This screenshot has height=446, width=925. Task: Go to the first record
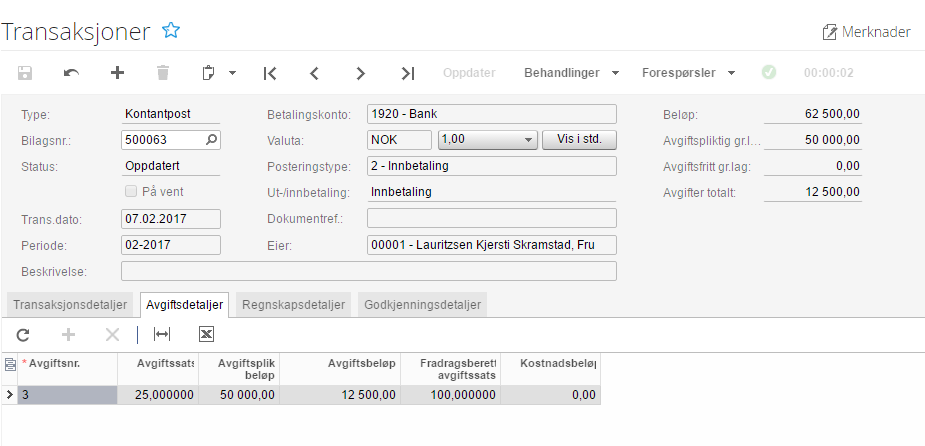tap(269, 73)
